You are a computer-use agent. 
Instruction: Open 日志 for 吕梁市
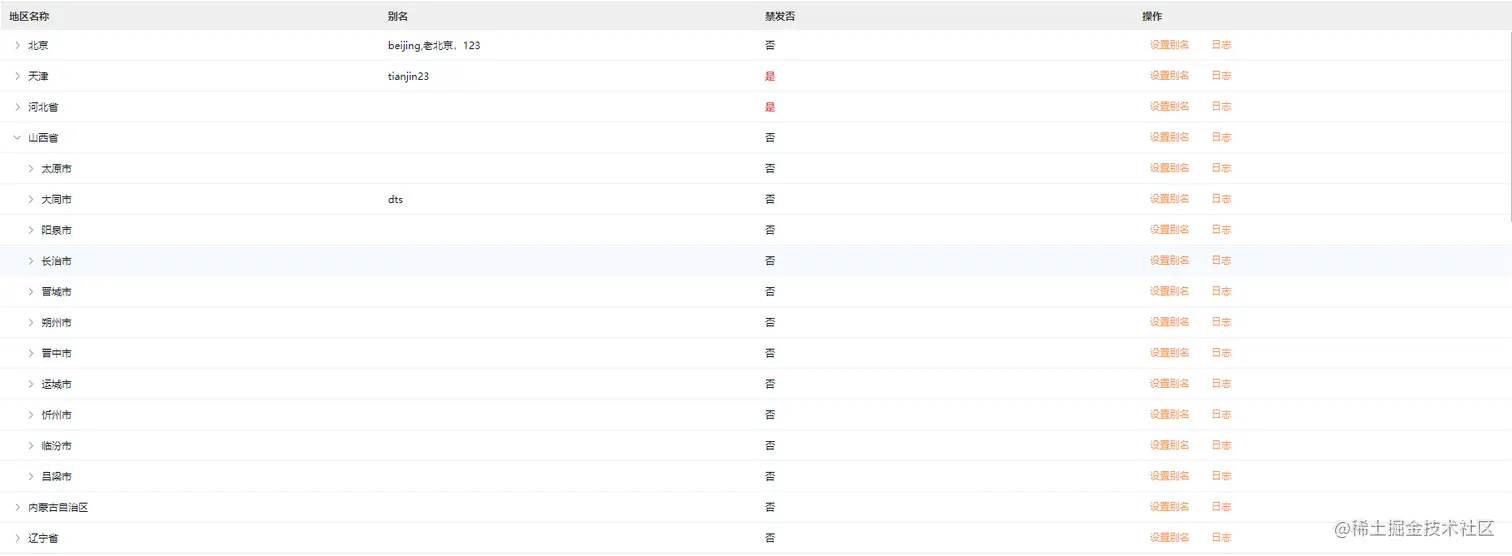pos(1221,476)
